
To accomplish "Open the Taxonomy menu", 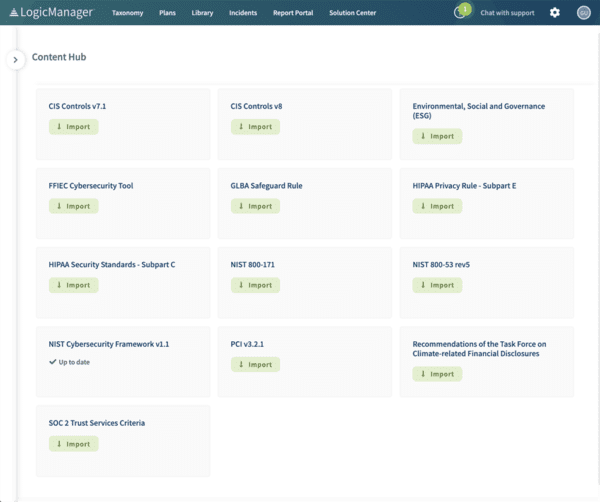I will pos(127,13).
